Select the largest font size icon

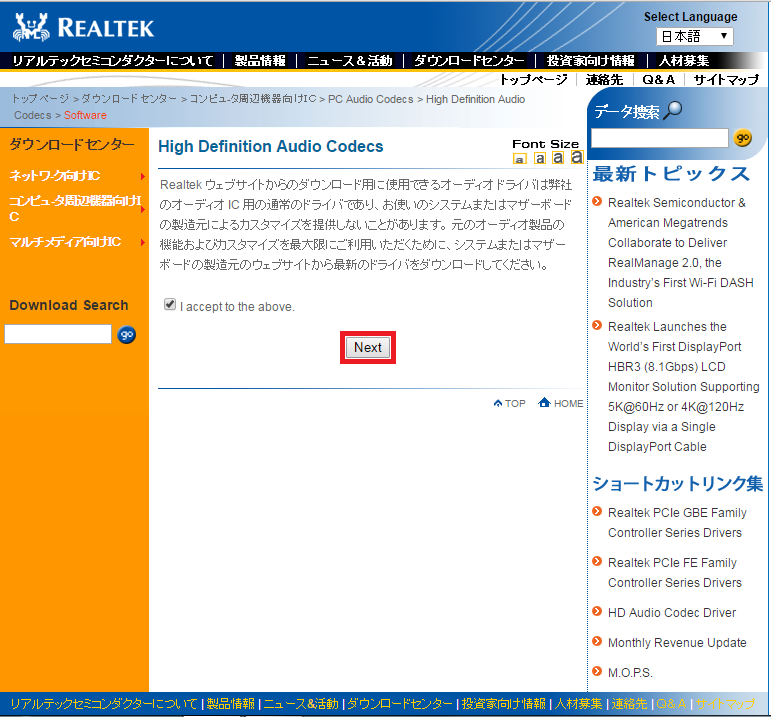pyautogui.click(x=577, y=157)
